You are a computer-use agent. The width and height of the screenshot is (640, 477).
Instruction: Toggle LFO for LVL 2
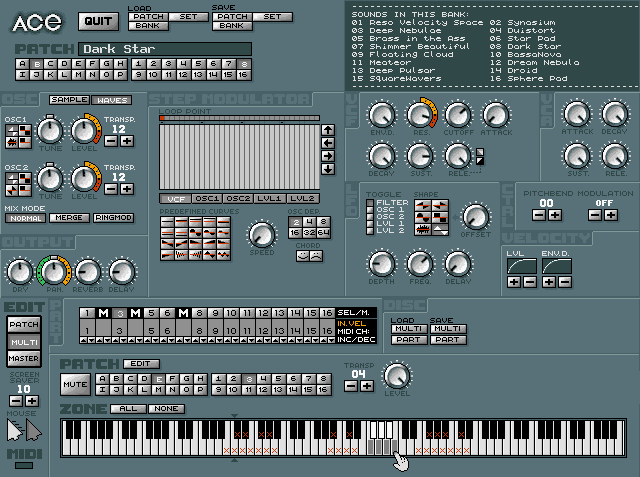click(x=370, y=231)
